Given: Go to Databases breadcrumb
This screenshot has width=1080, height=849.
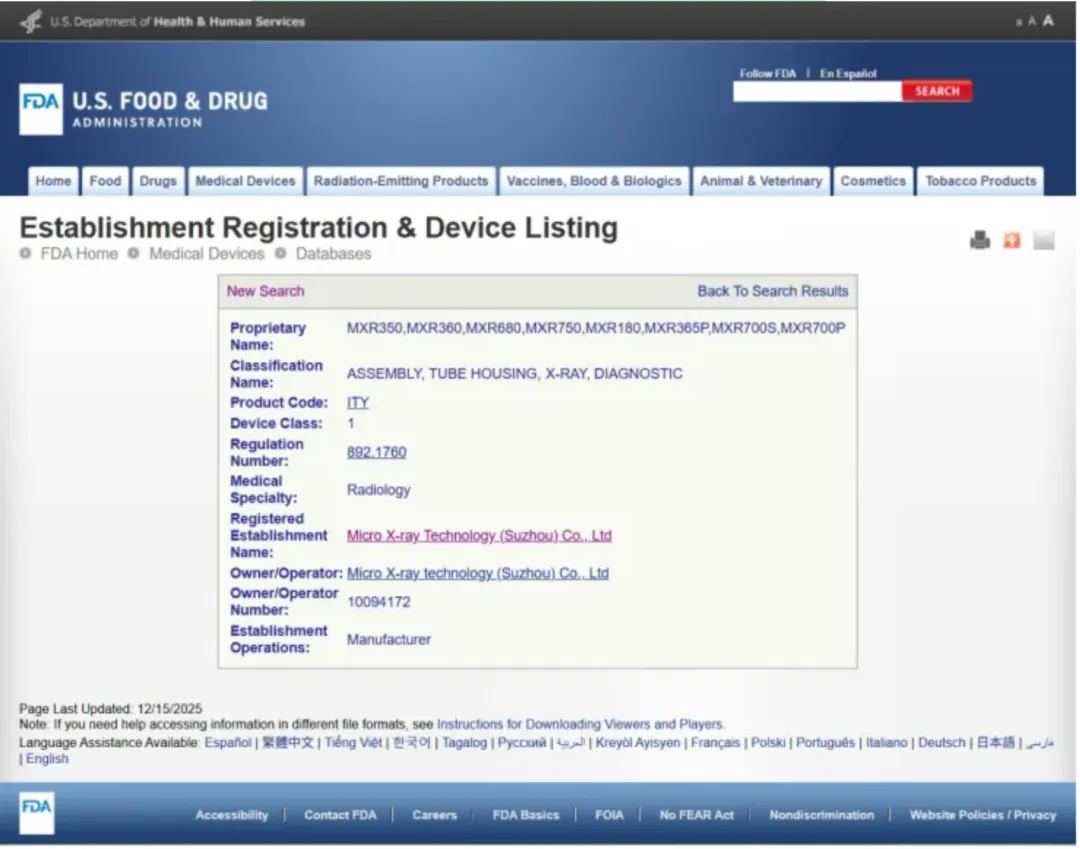Looking at the screenshot, I should (333, 253).
